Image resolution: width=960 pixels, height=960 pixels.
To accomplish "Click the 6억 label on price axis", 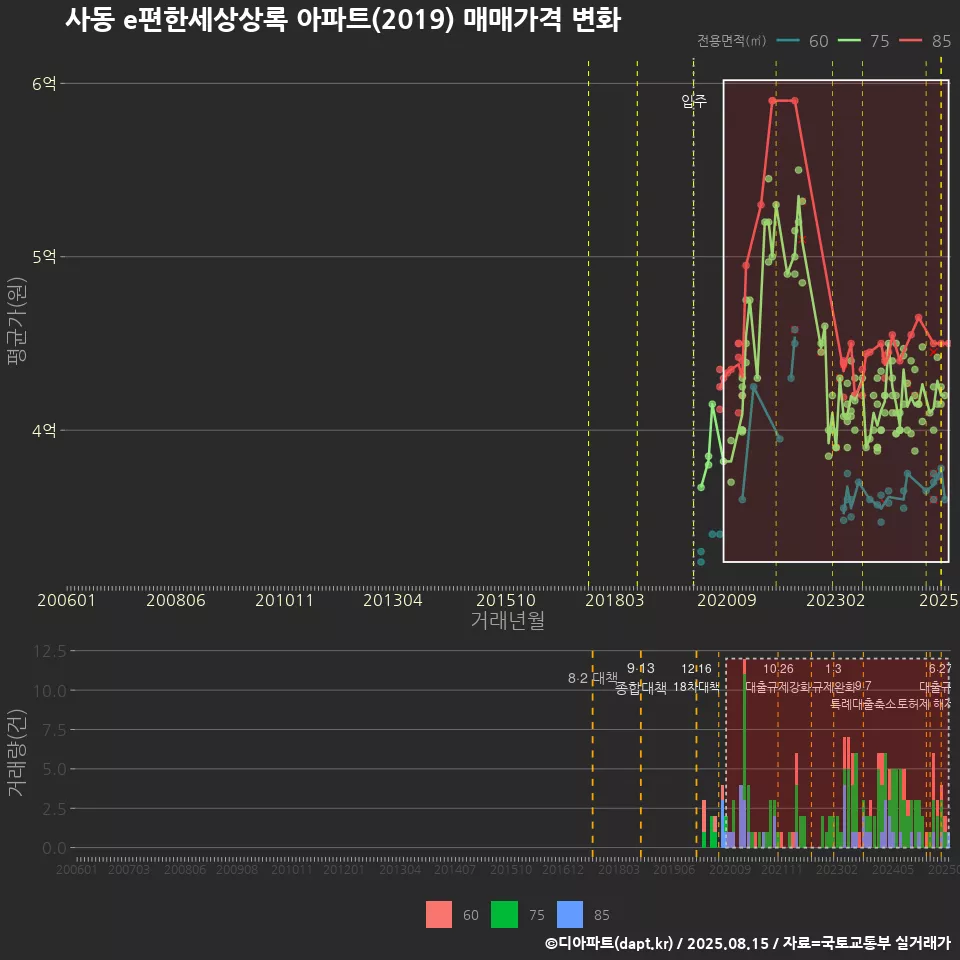I will pyautogui.click(x=44, y=83).
